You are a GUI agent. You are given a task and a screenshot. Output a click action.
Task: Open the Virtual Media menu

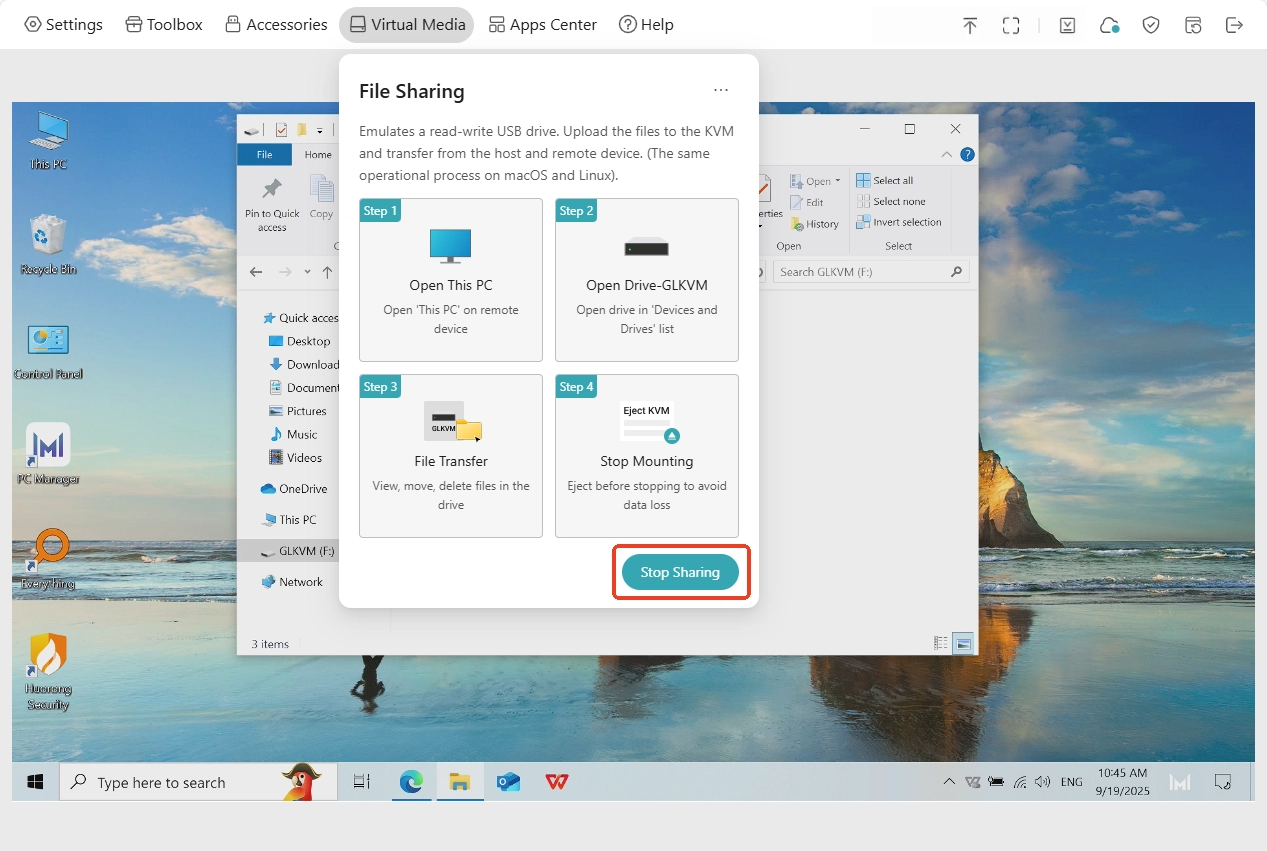(406, 25)
